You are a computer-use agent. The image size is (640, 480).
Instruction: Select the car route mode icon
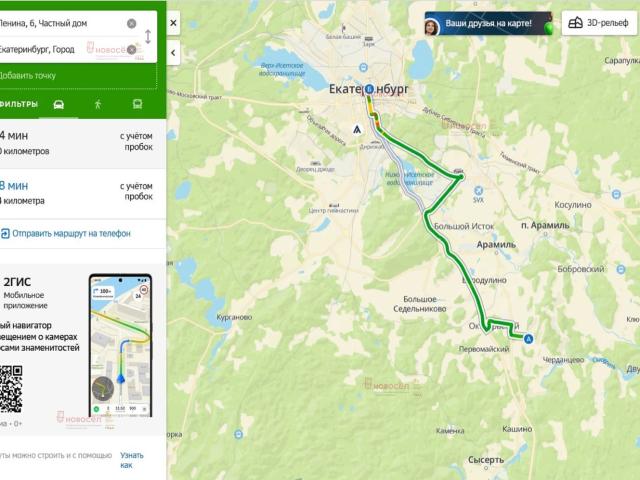click(x=58, y=104)
